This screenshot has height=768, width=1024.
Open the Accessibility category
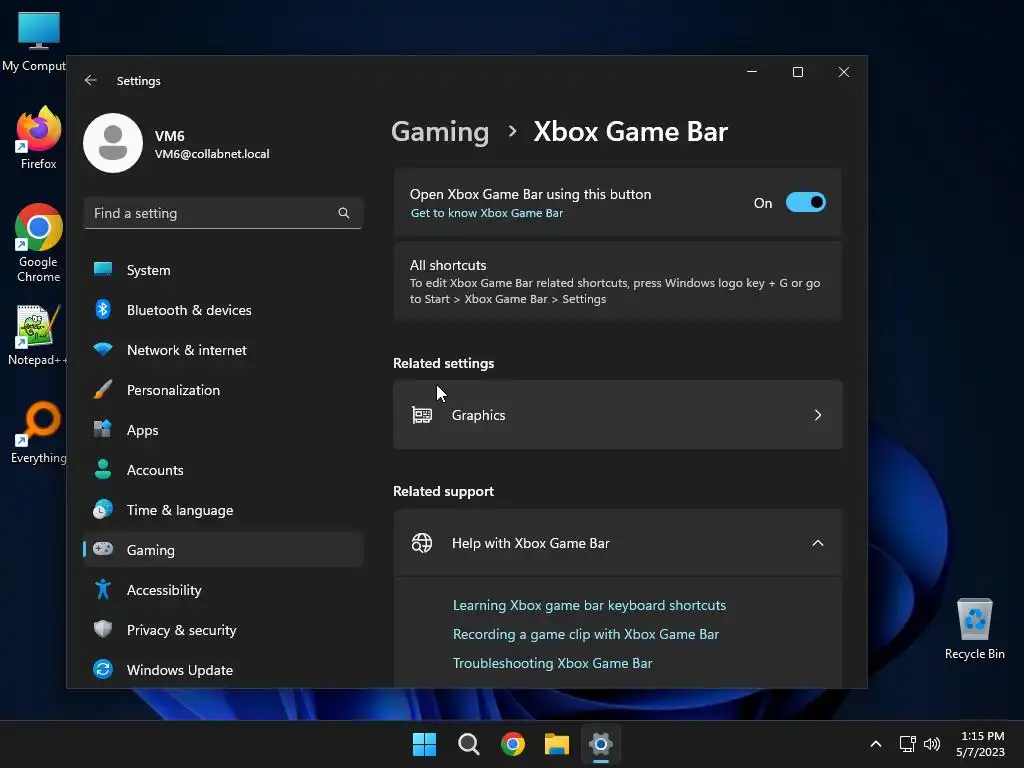tap(223, 590)
